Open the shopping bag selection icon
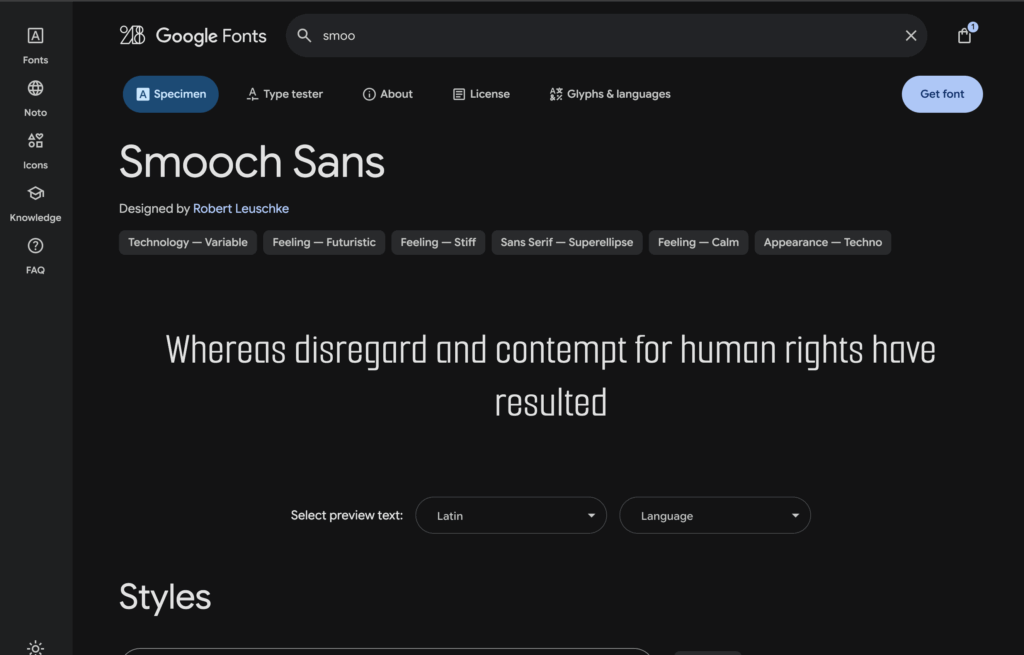The image size is (1024, 655). point(965,35)
